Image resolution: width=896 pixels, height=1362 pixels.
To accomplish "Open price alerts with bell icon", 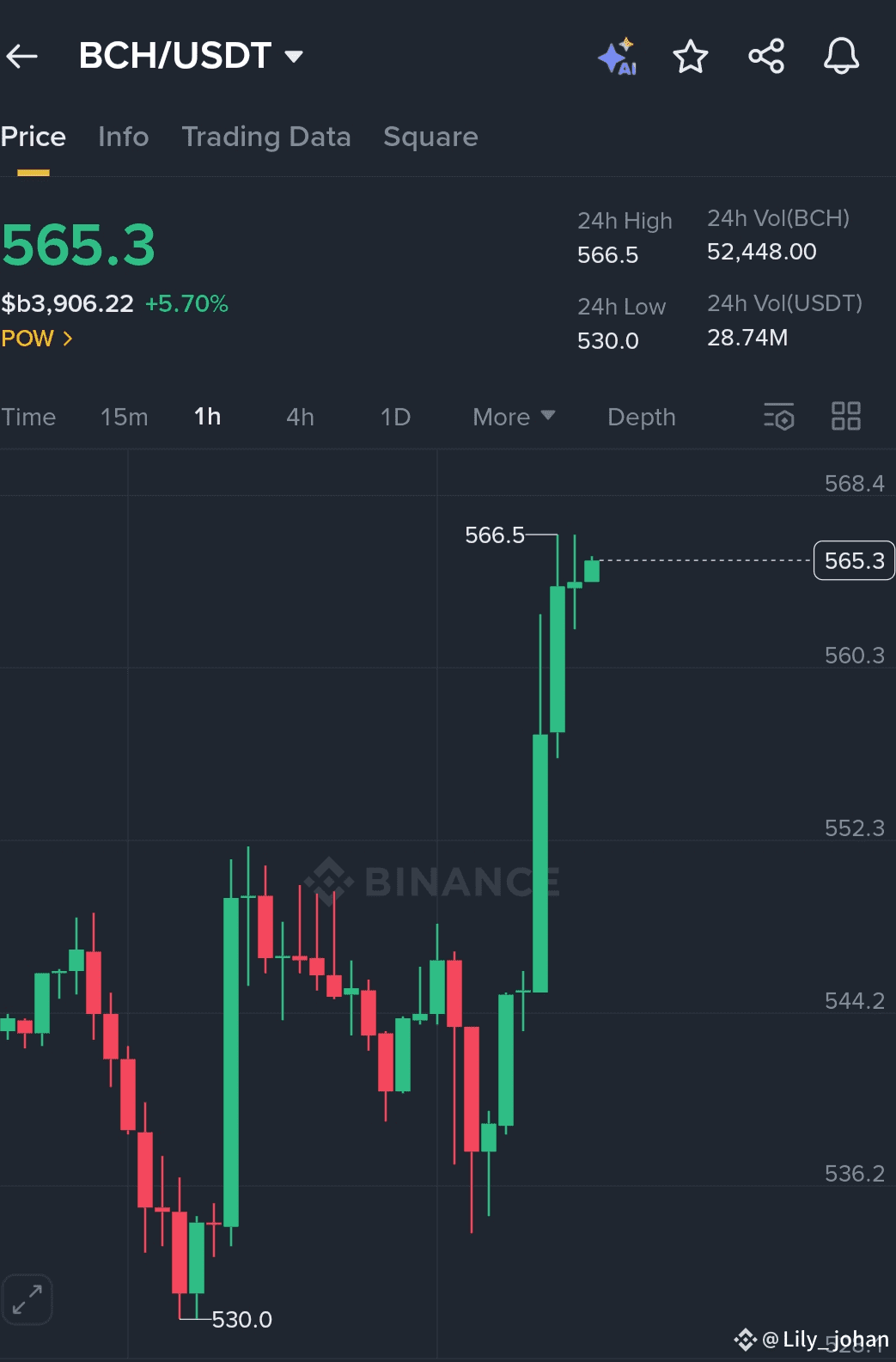I will click(x=841, y=57).
